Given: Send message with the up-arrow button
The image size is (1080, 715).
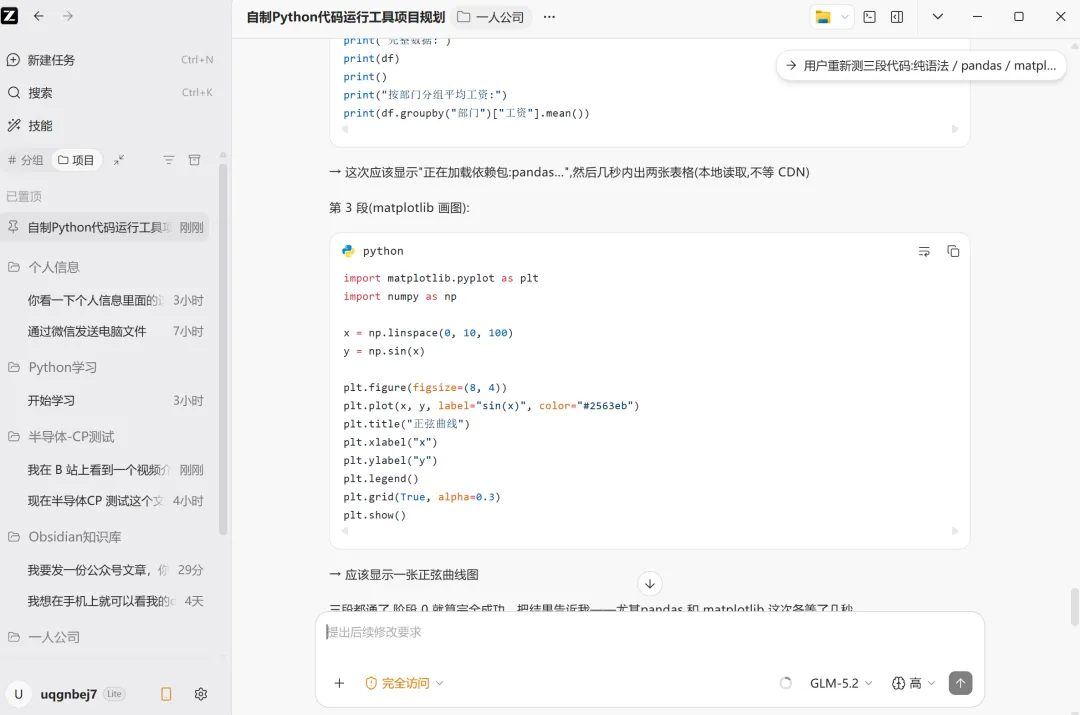Looking at the screenshot, I should 960,683.
